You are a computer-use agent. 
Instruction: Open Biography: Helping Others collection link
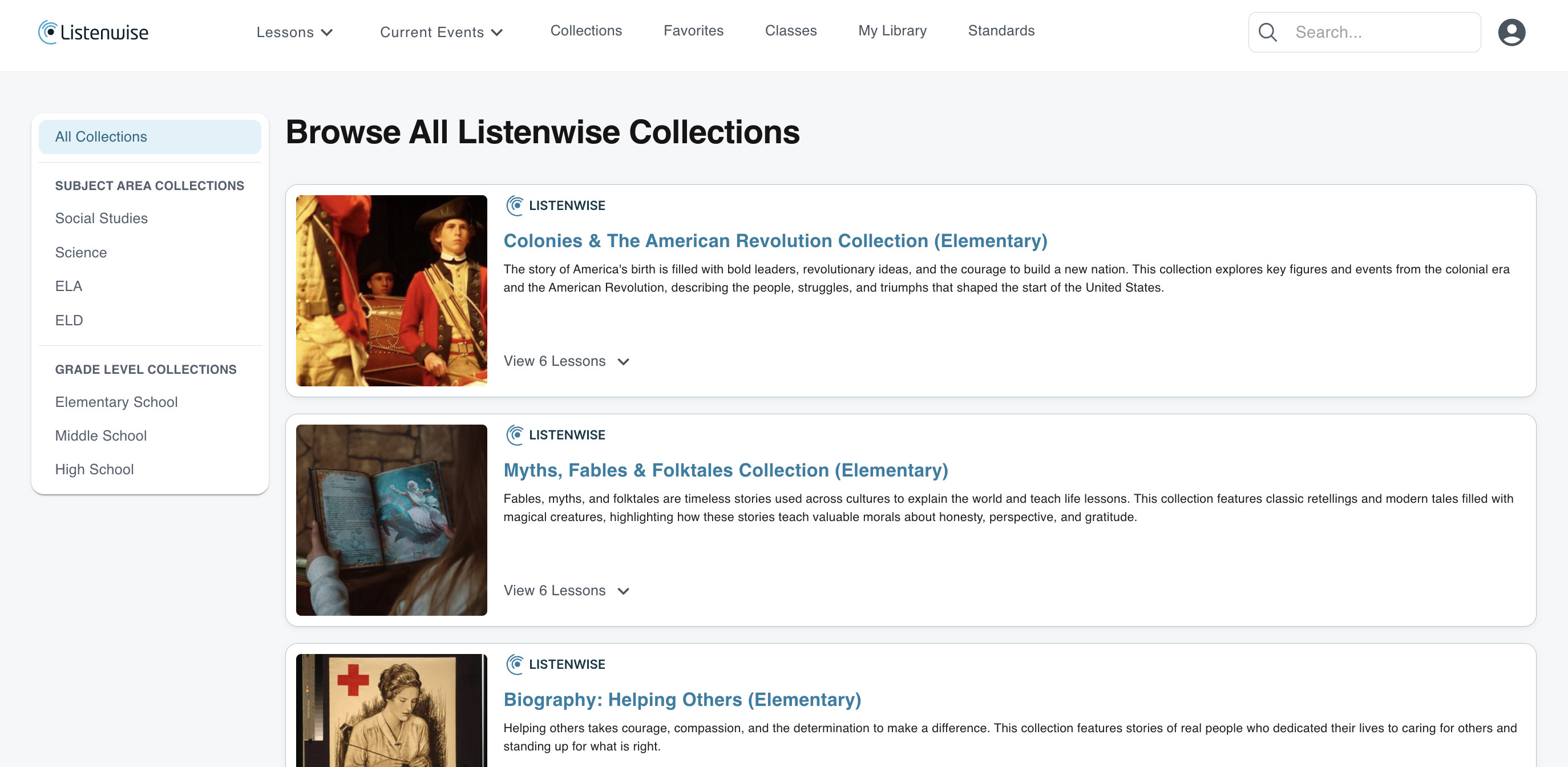tap(682, 700)
